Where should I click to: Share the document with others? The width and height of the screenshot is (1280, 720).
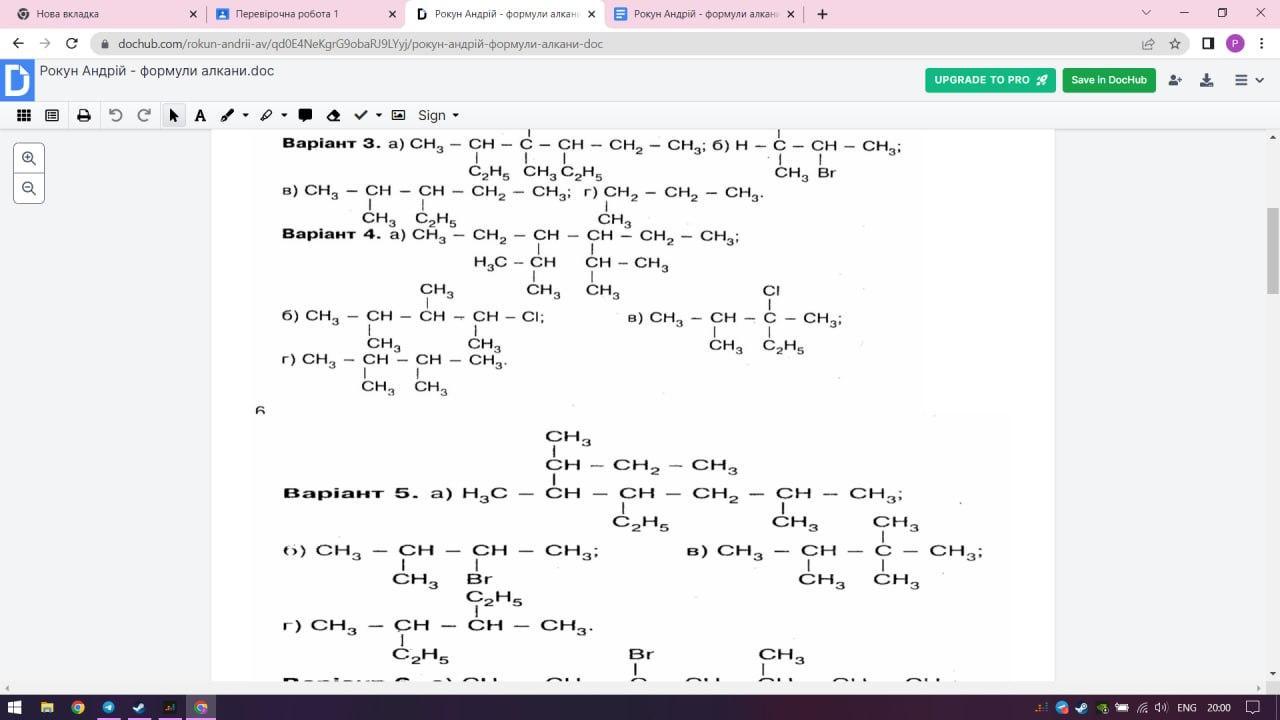click(x=1174, y=80)
